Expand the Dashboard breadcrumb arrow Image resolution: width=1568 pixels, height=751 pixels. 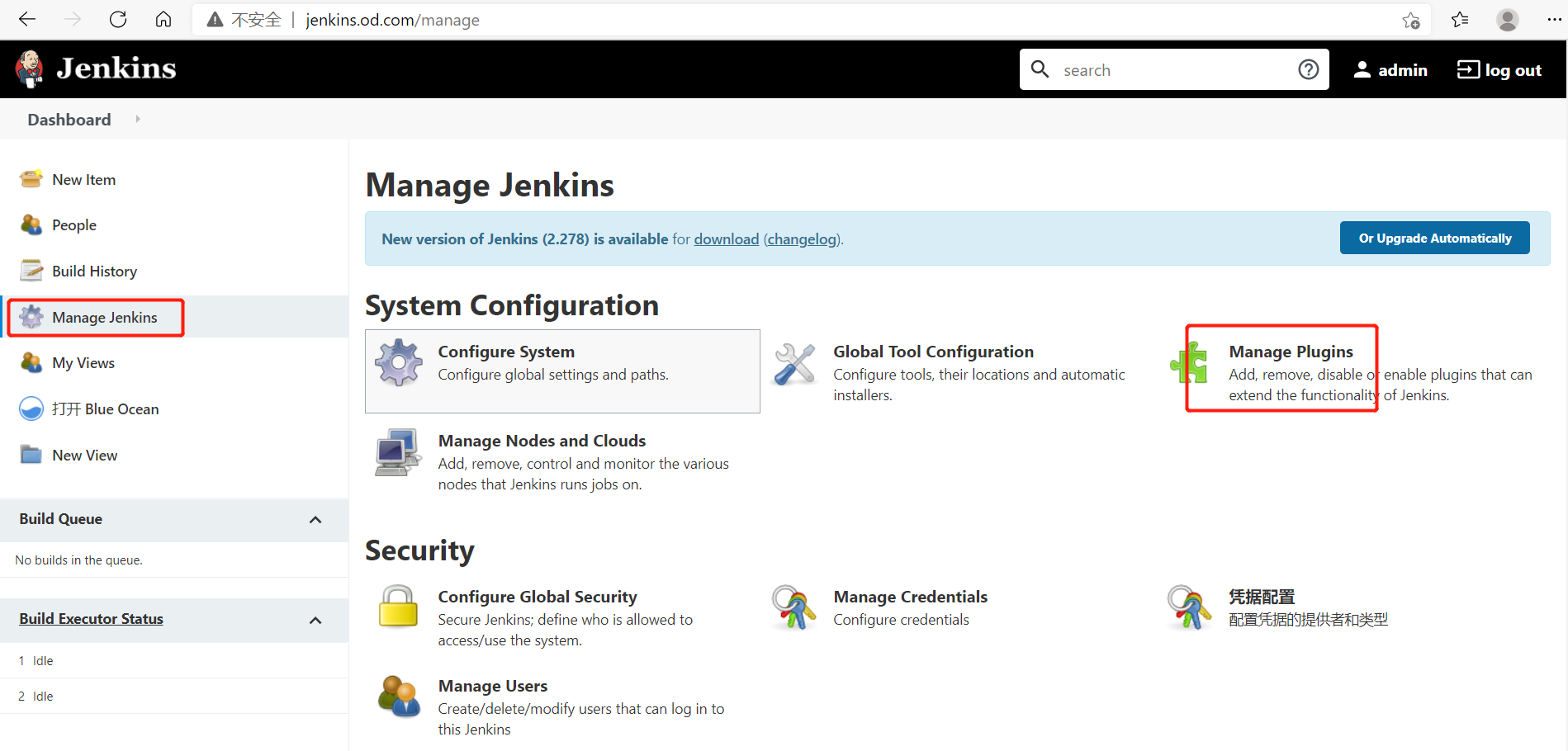138,119
